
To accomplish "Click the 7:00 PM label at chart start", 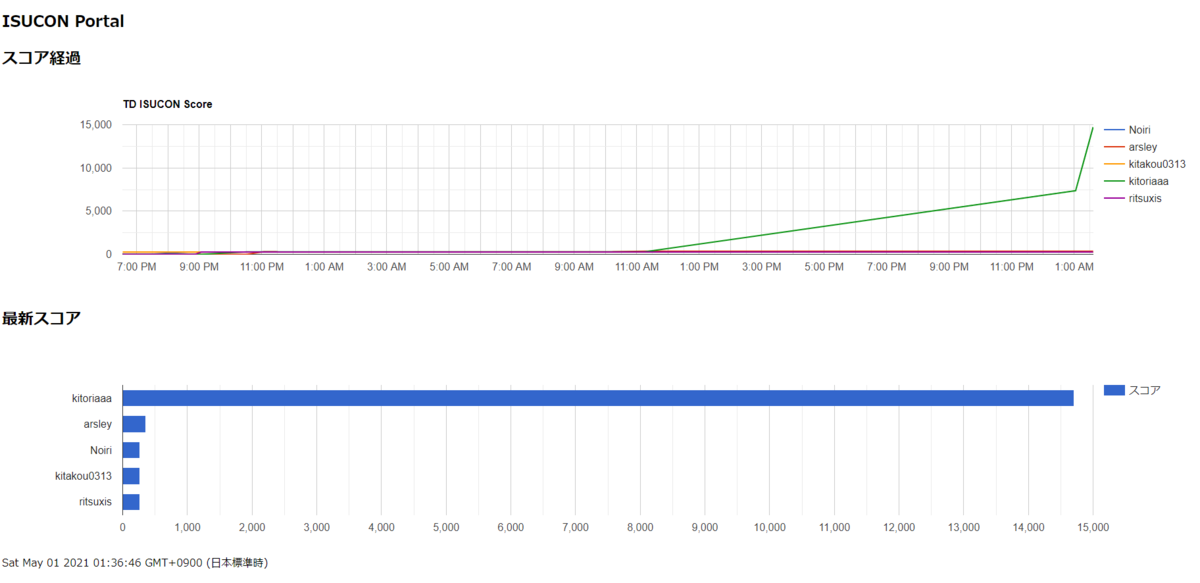I will click(136, 267).
